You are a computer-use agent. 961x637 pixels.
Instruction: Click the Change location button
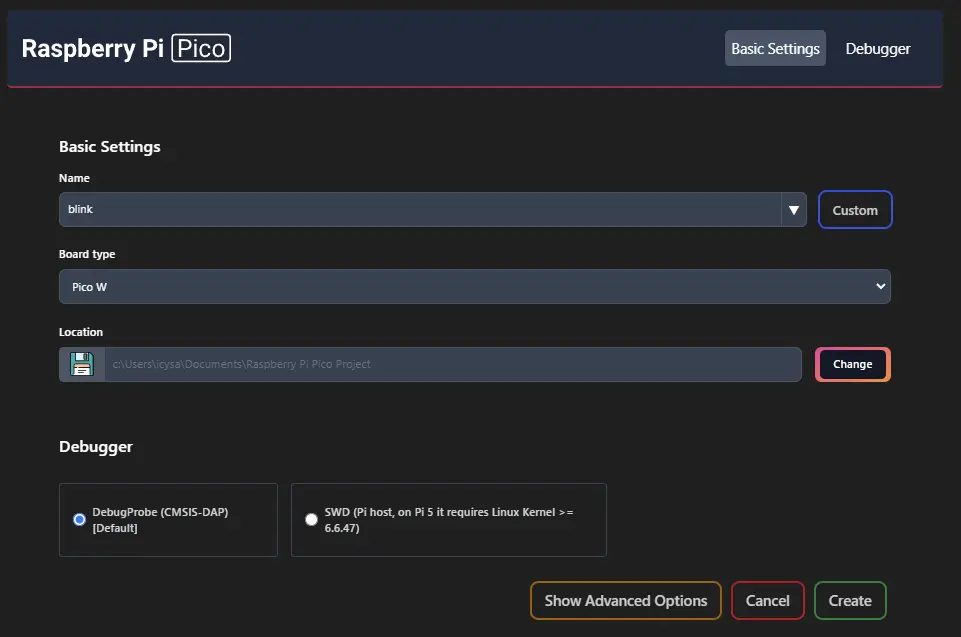853,364
